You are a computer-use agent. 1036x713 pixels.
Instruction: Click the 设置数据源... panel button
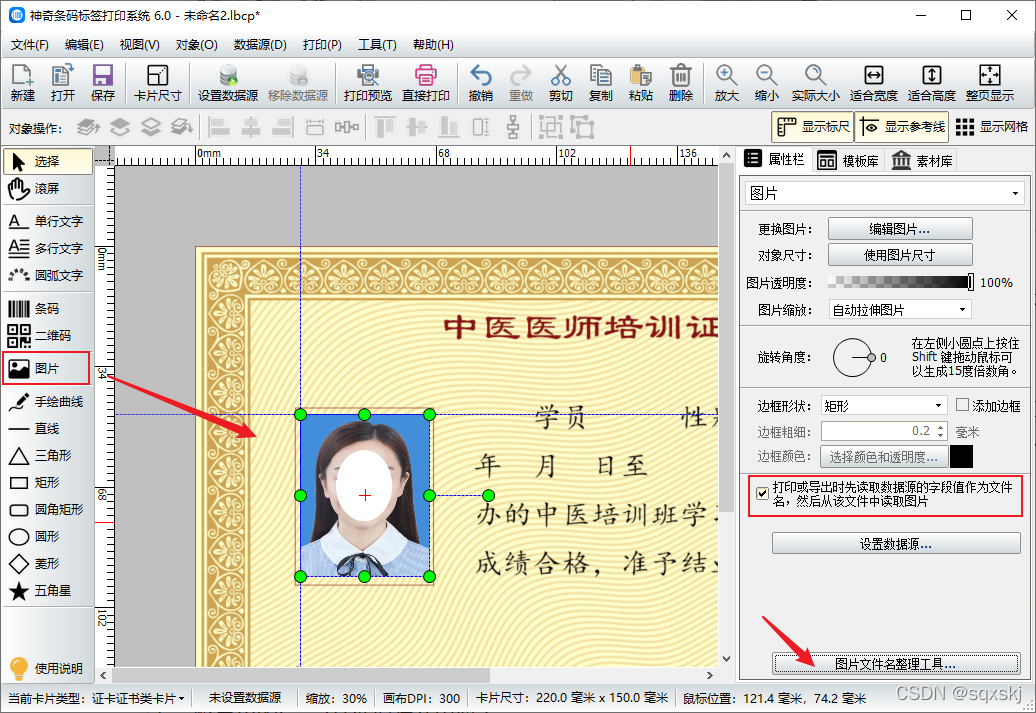pyautogui.click(x=896, y=544)
